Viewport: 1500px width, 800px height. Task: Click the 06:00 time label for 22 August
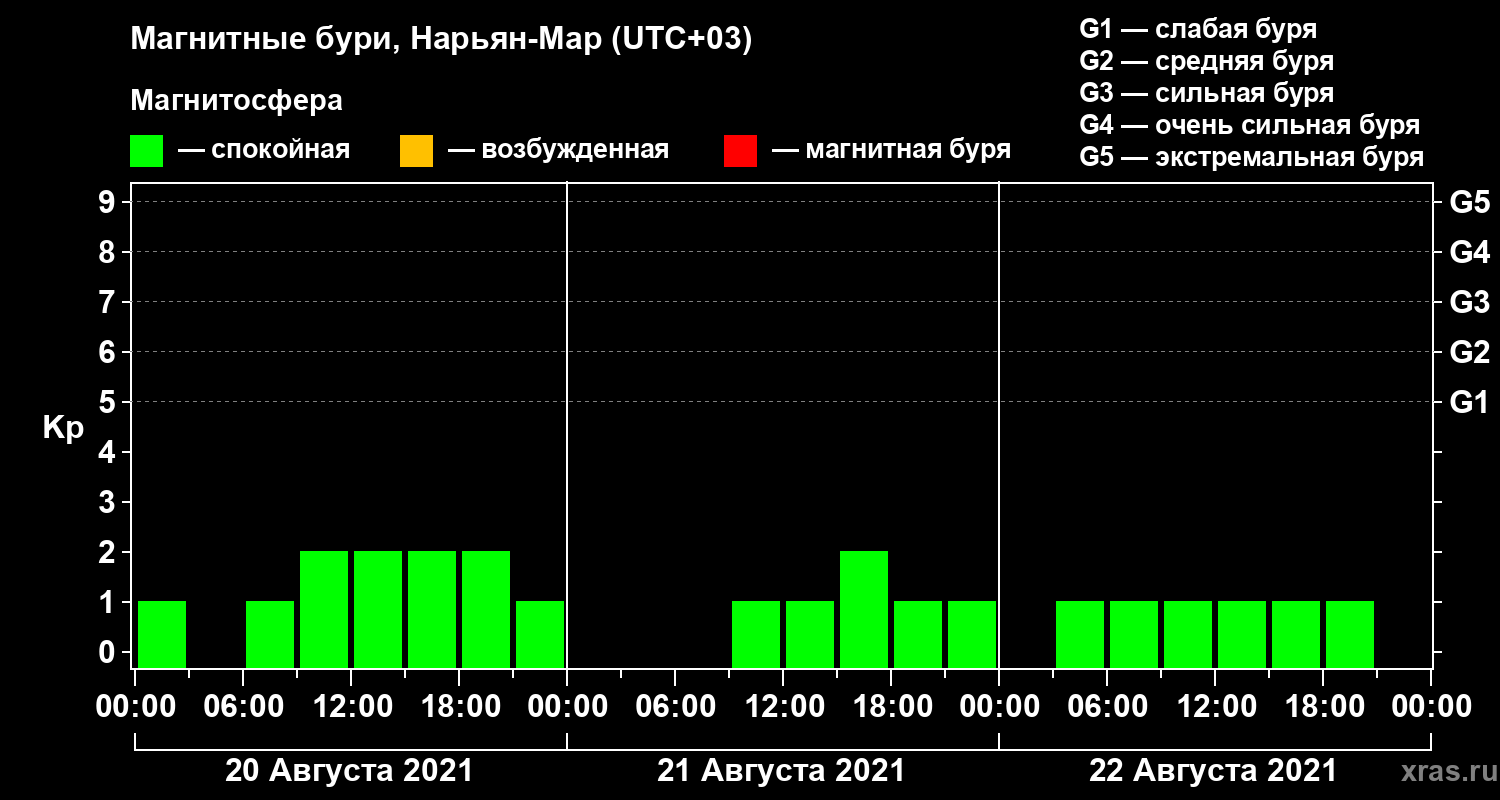pos(1107,707)
